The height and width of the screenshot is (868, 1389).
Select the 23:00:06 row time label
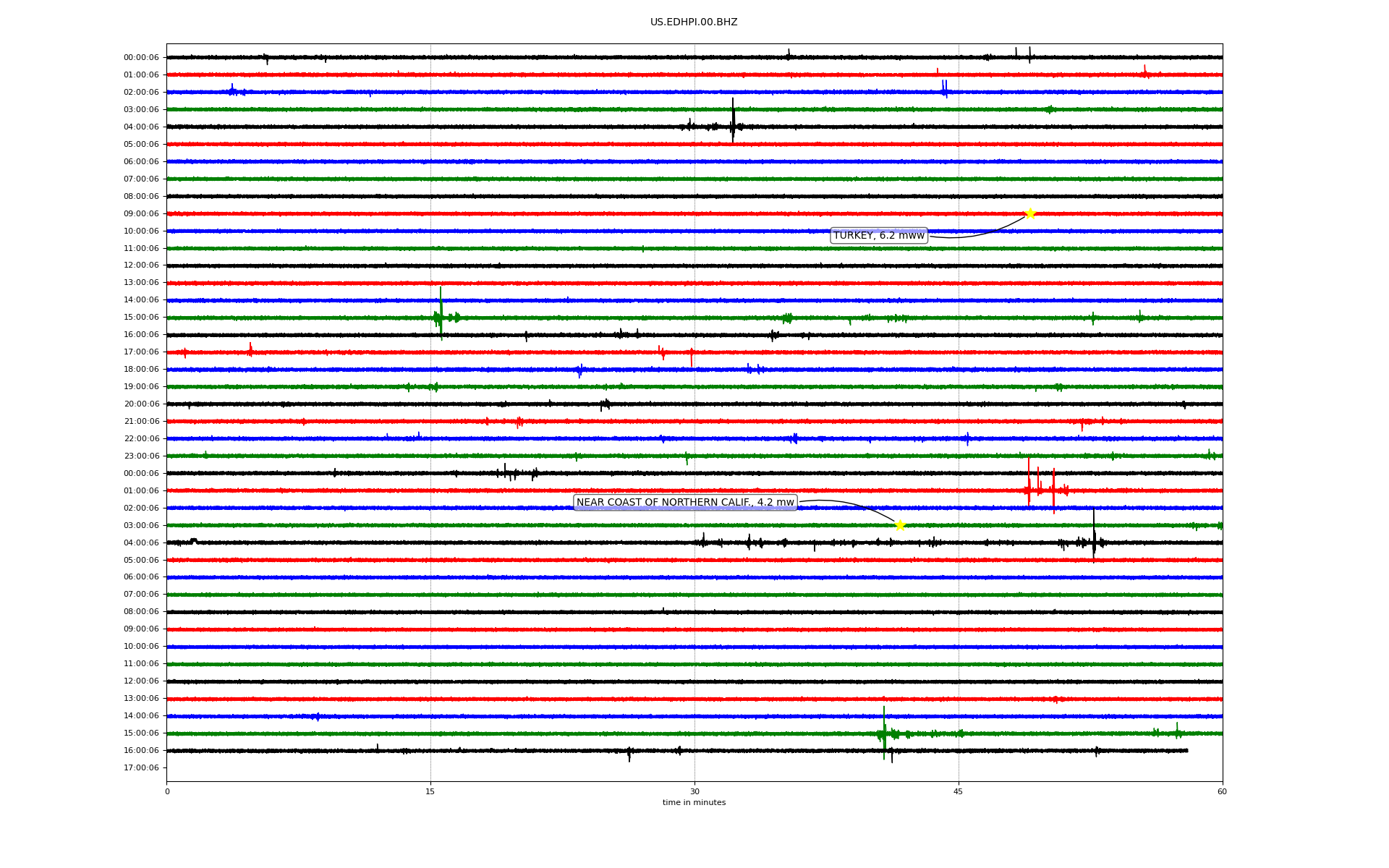coord(141,456)
